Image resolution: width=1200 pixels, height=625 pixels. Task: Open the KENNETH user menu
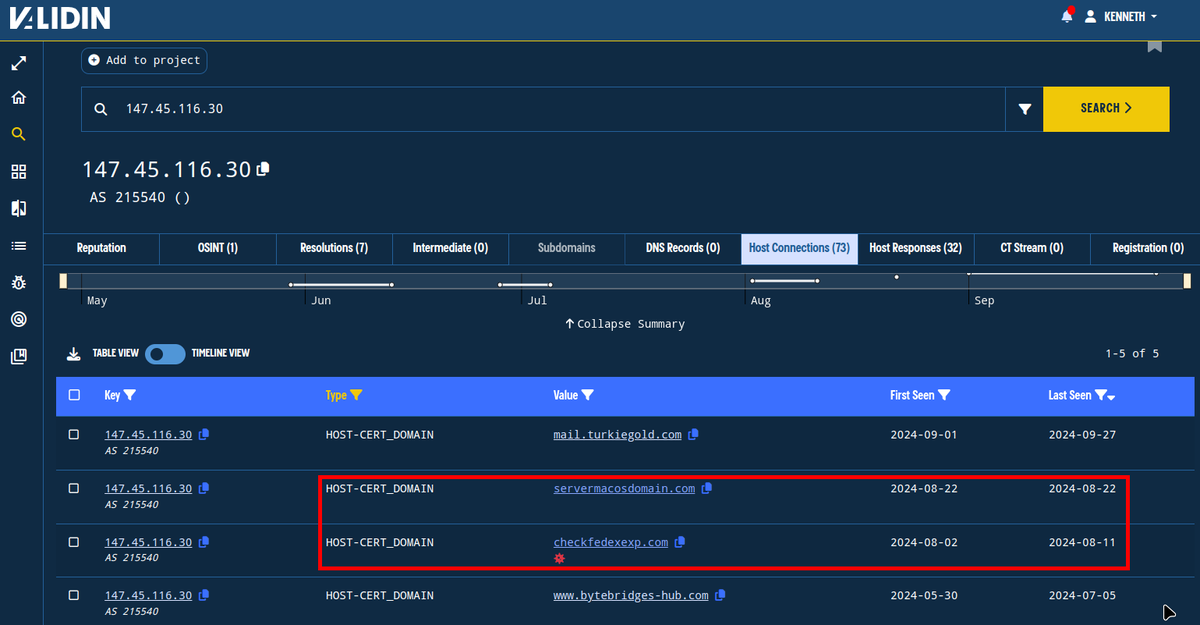tap(1121, 16)
